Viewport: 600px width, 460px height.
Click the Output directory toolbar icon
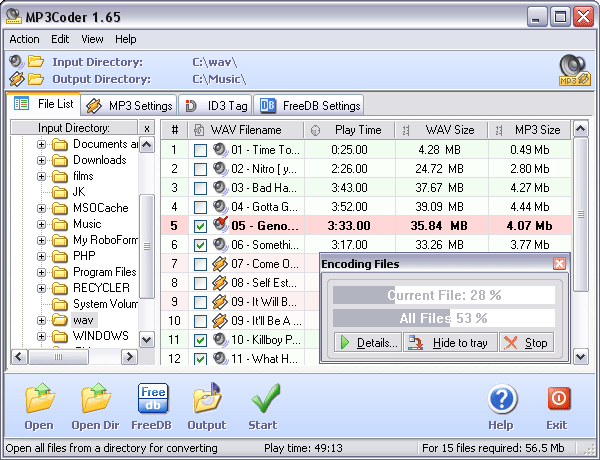pos(207,400)
